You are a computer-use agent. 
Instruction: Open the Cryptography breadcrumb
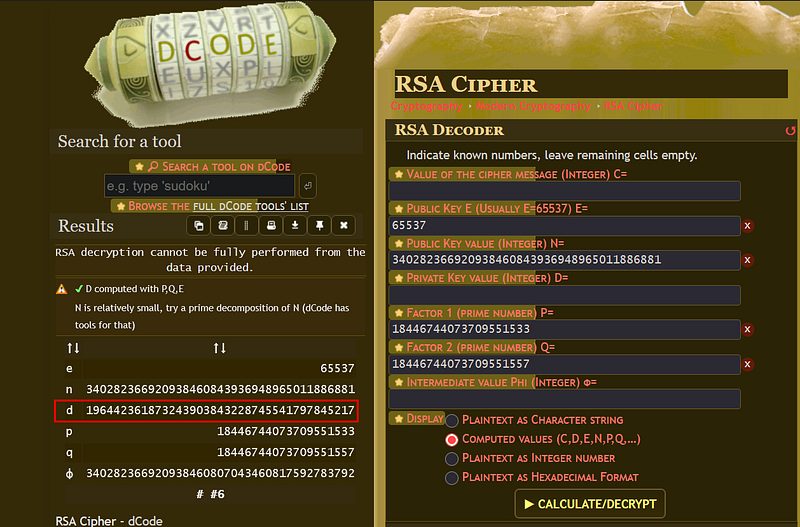pos(427,106)
